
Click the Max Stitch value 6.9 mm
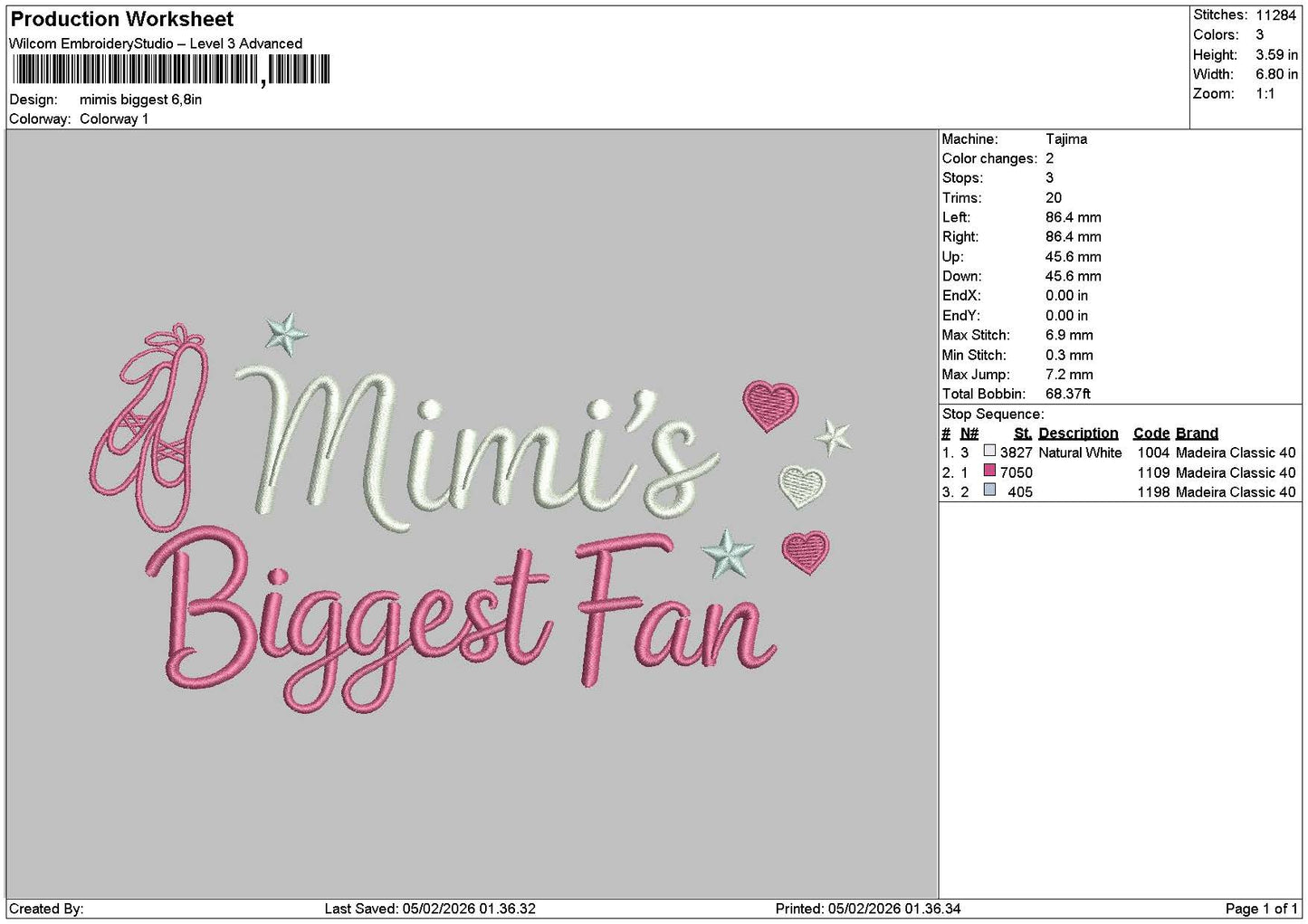click(1069, 335)
